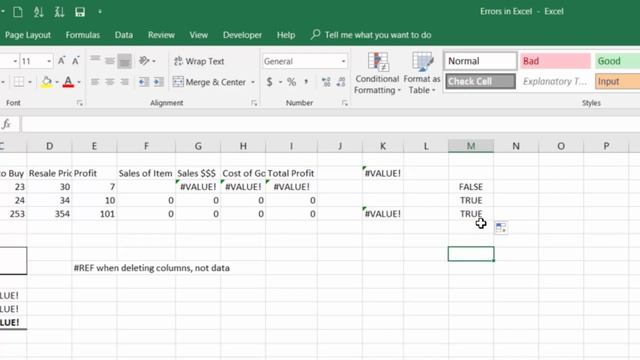Apply fill color with the paint bucket

pos(47,82)
